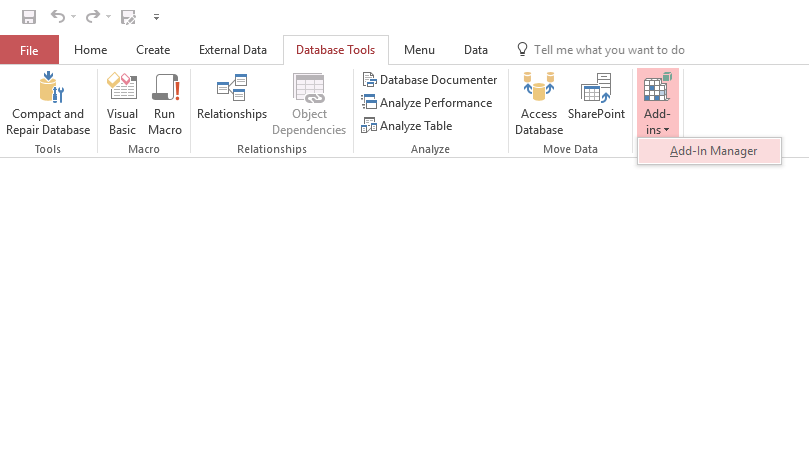Image resolution: width=809 pixels, height=470 pixels.
Task: Open the Visual Basic editor
Action: coord(122,104)
